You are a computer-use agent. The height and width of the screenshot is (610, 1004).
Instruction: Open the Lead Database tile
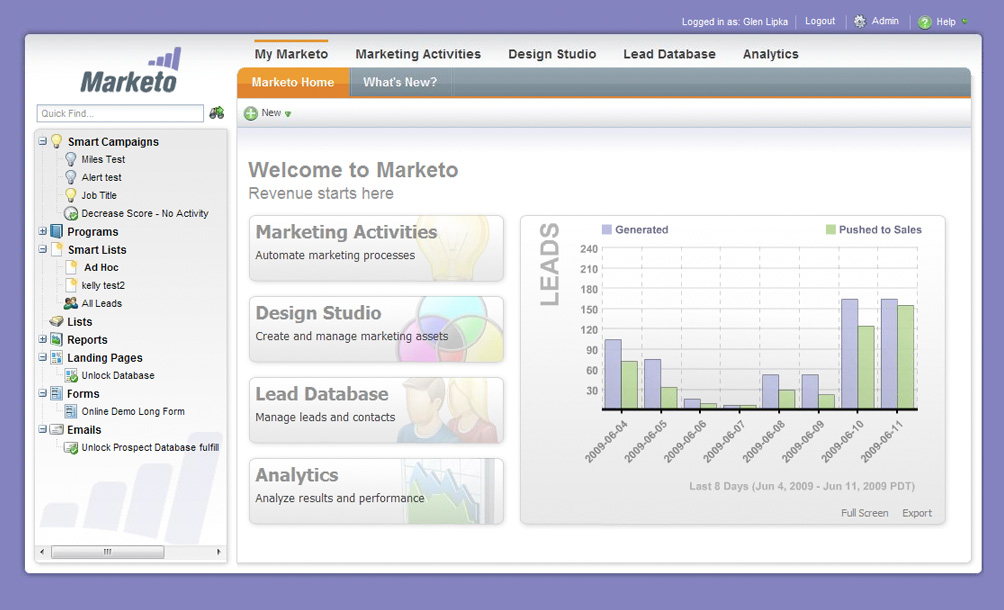(376, 410)
